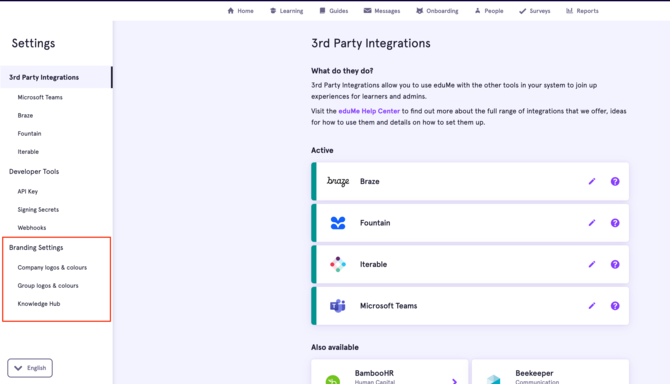670x384 pixels.
Task: Select Braze in settings sidebar
Action: [x=25, y=115]
